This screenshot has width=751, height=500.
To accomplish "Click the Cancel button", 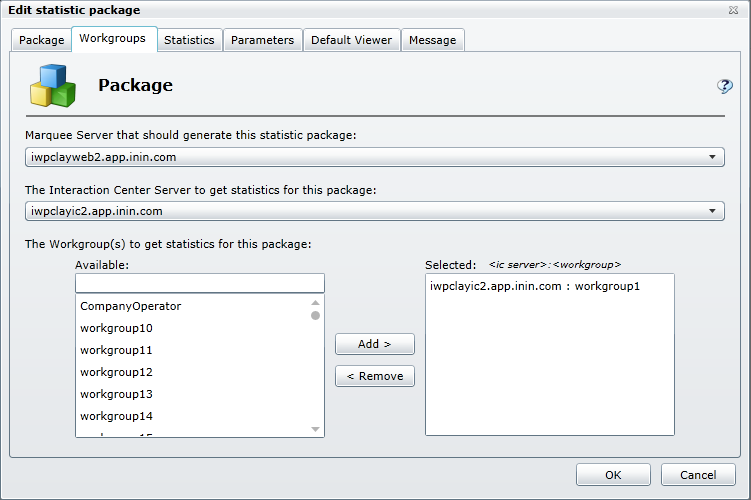I will (x=698, y=475).
